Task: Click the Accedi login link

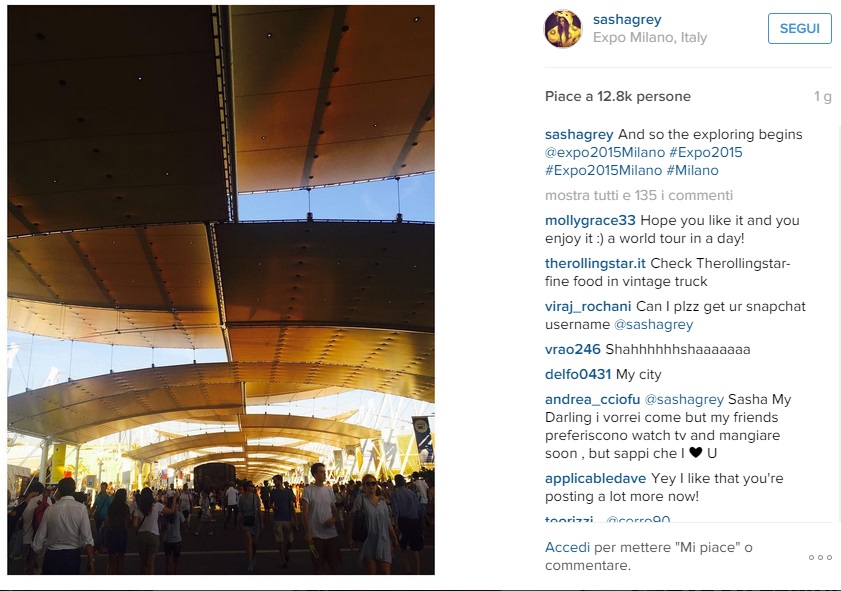Action: [x=567, y=548]
